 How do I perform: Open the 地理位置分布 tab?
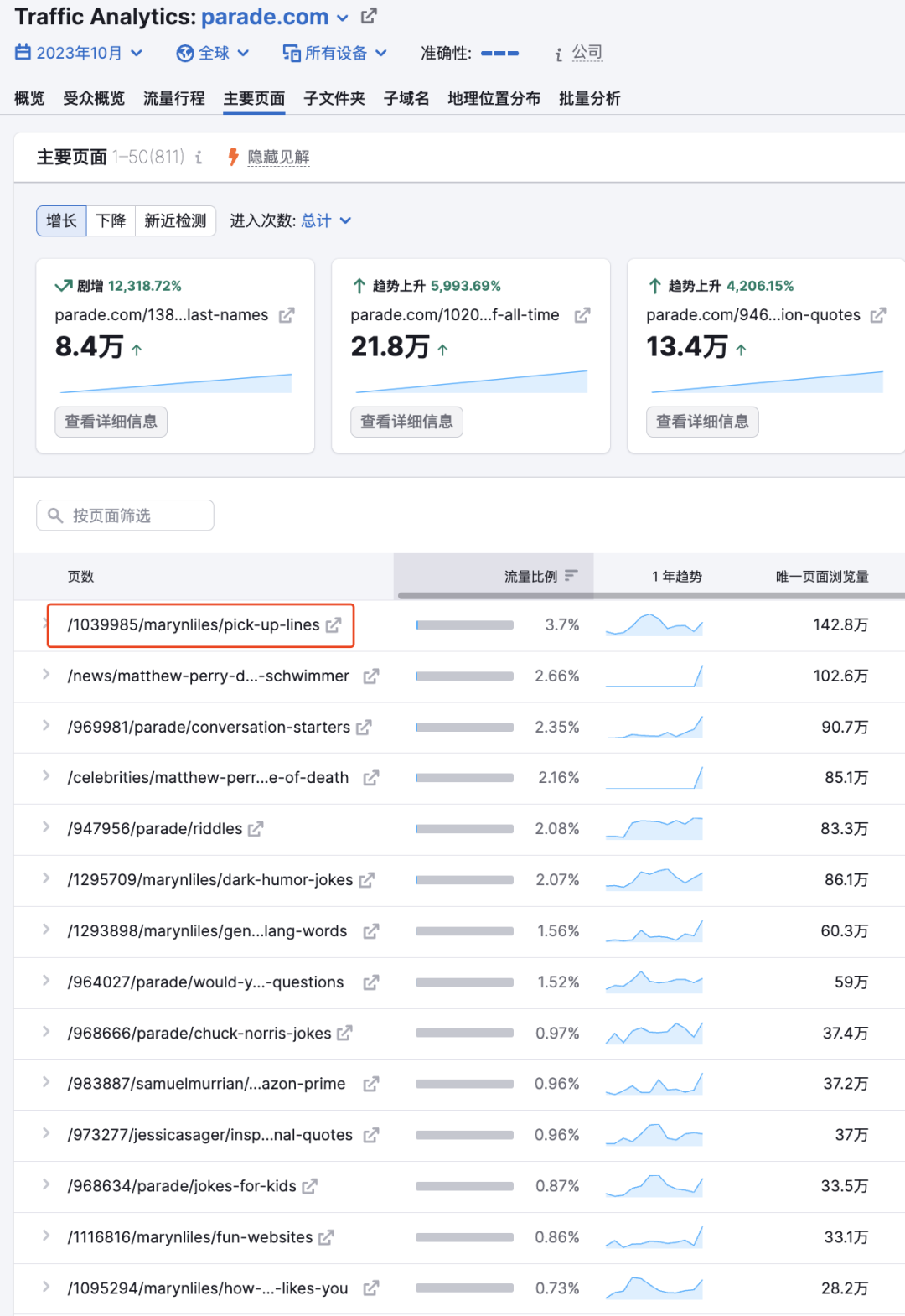tap(494, 98)
